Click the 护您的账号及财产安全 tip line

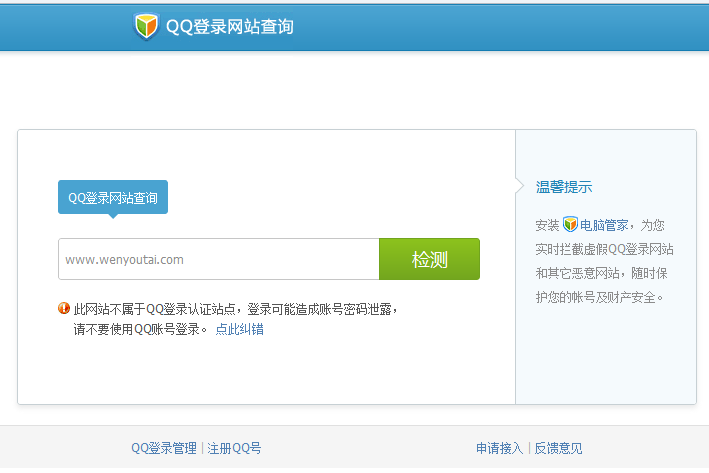pos(600,297)
